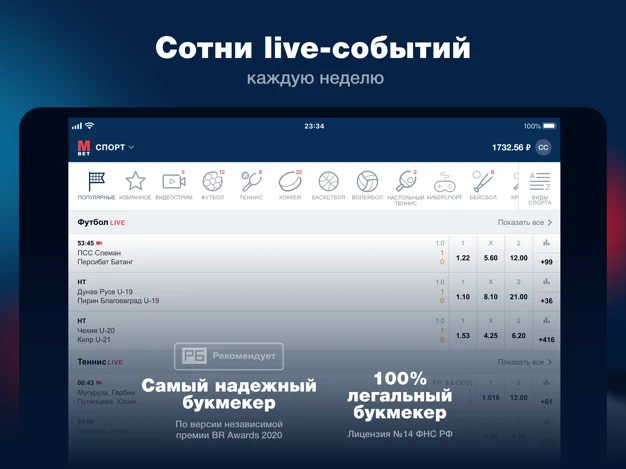The image size is (626, 469).
Task: Open +99 more markets for ПСС Слеман
Action: point(546,262)
